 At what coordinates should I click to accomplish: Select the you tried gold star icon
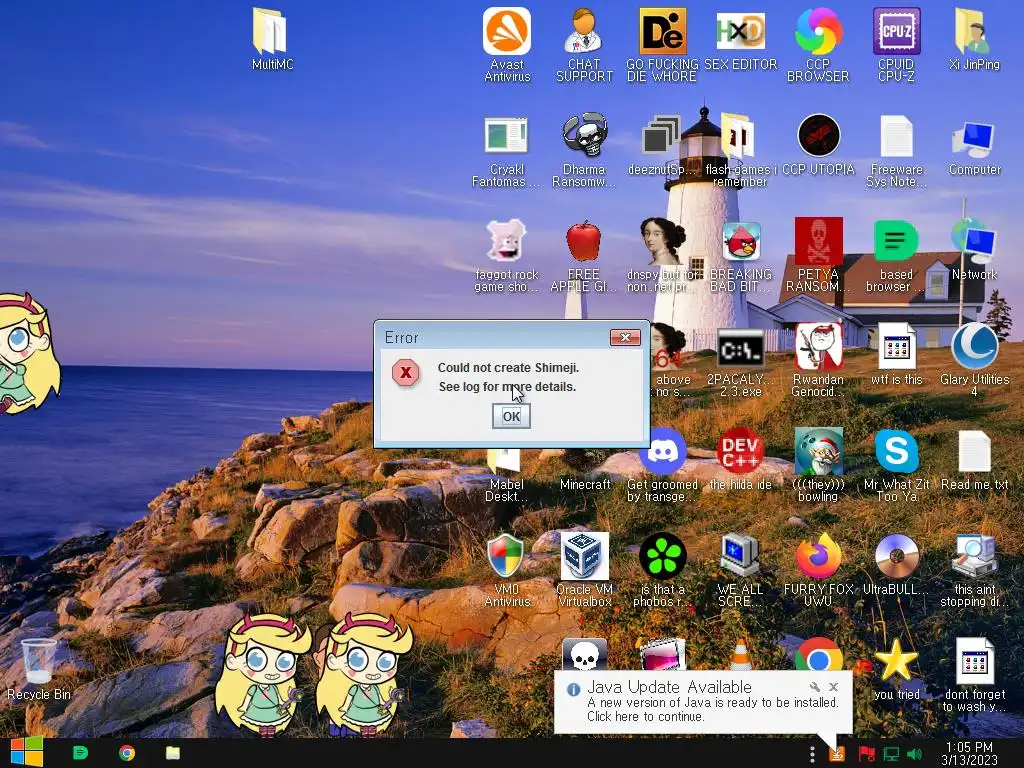pyautogui.click(x=896, y=669)
